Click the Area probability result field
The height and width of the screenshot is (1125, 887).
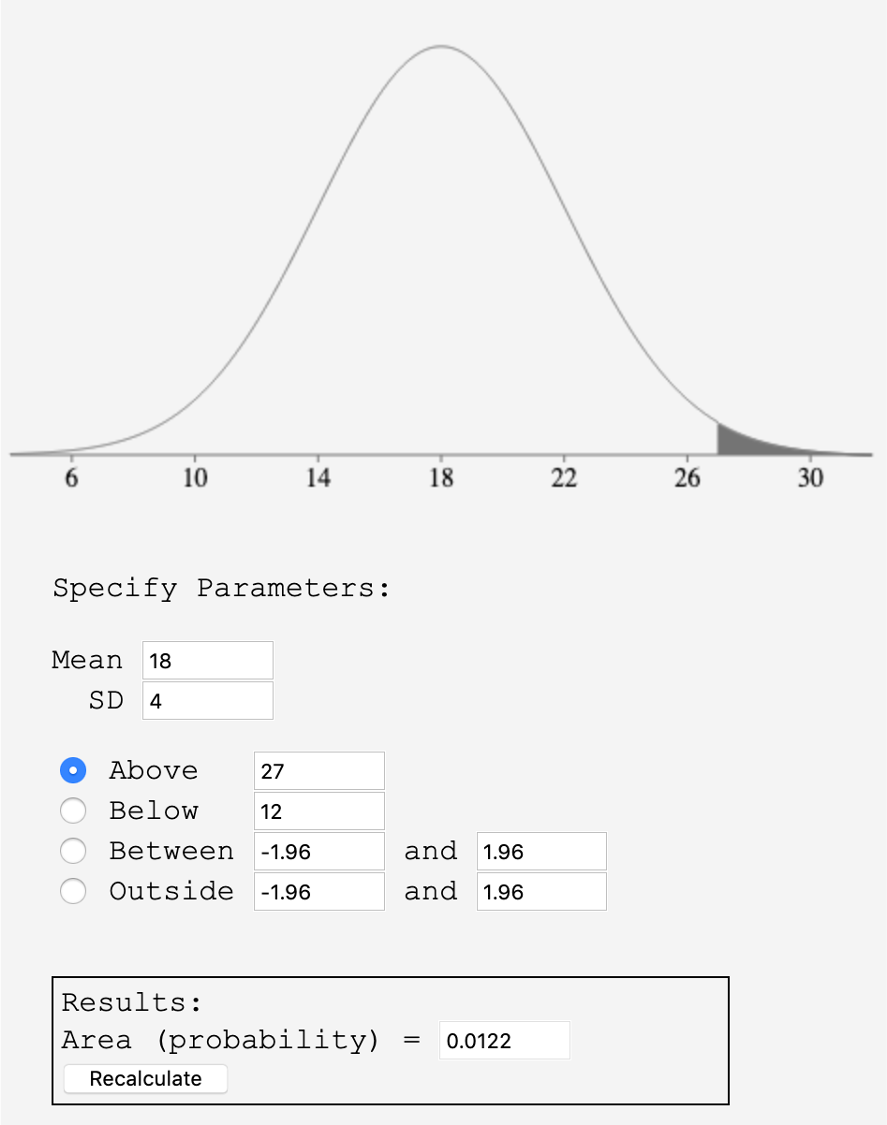504,1040
